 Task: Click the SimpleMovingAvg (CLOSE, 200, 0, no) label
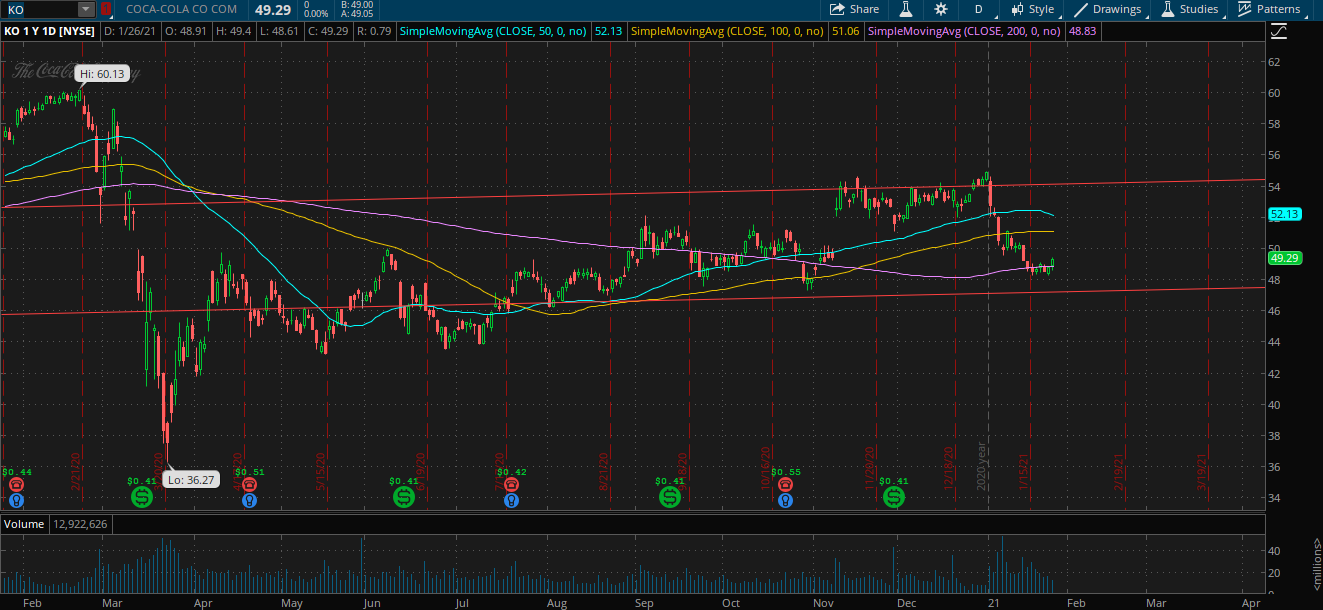965,32
